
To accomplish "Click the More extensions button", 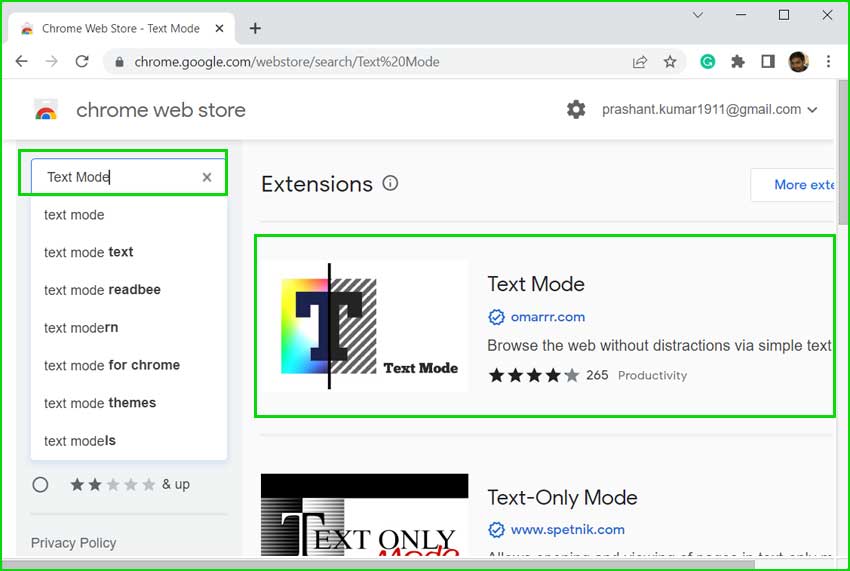I will 793,185.
